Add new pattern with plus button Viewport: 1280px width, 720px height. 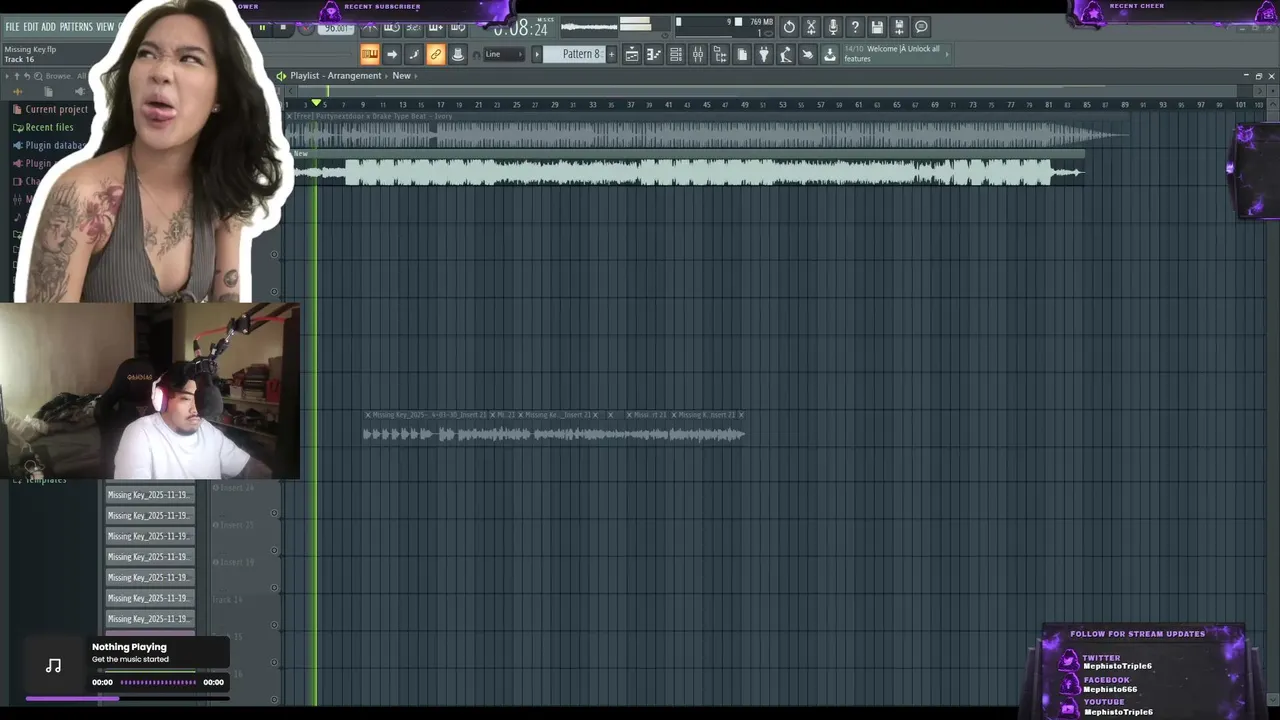611,54
